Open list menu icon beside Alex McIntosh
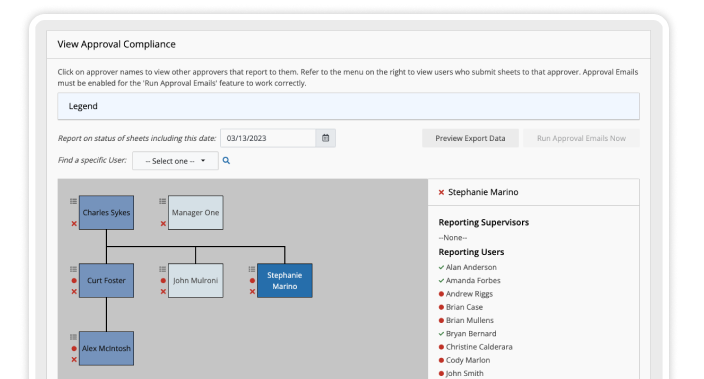 coord(73,337)
